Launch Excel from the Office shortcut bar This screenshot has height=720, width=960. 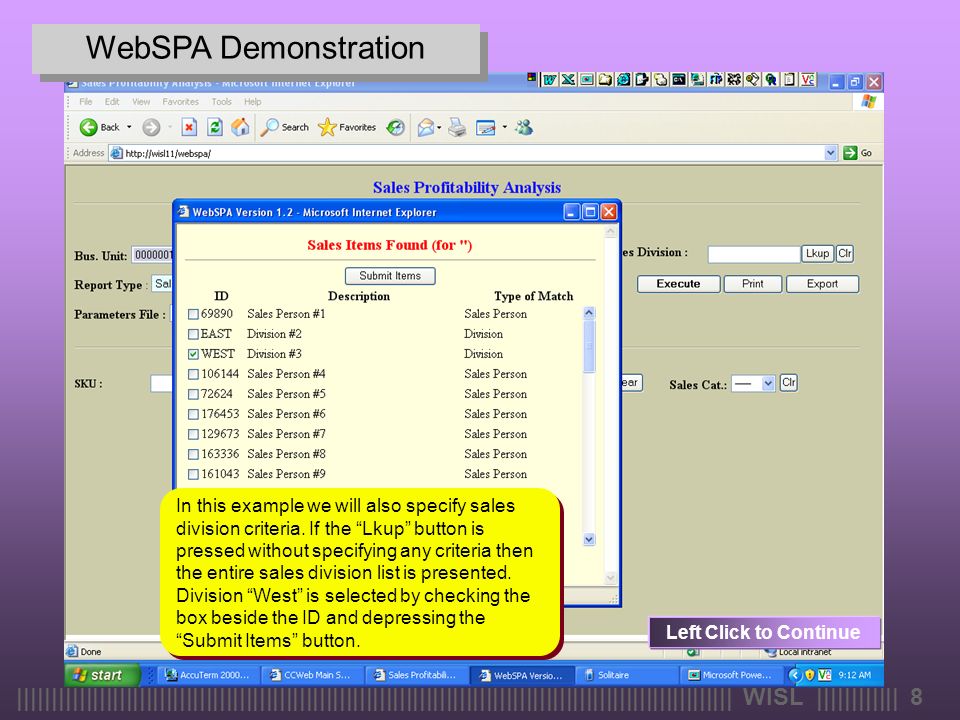pos(568,80)
